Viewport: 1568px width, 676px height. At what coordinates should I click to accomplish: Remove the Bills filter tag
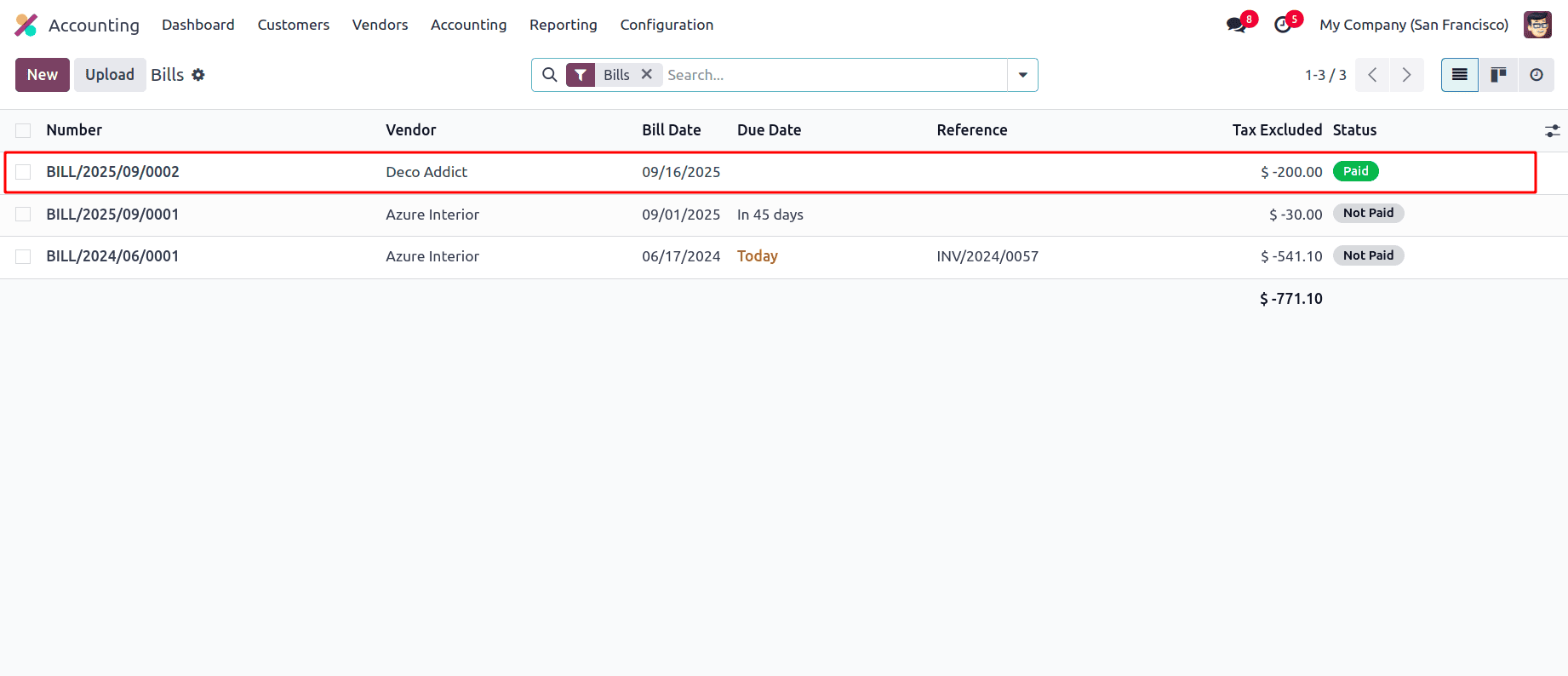click(647, 74)
